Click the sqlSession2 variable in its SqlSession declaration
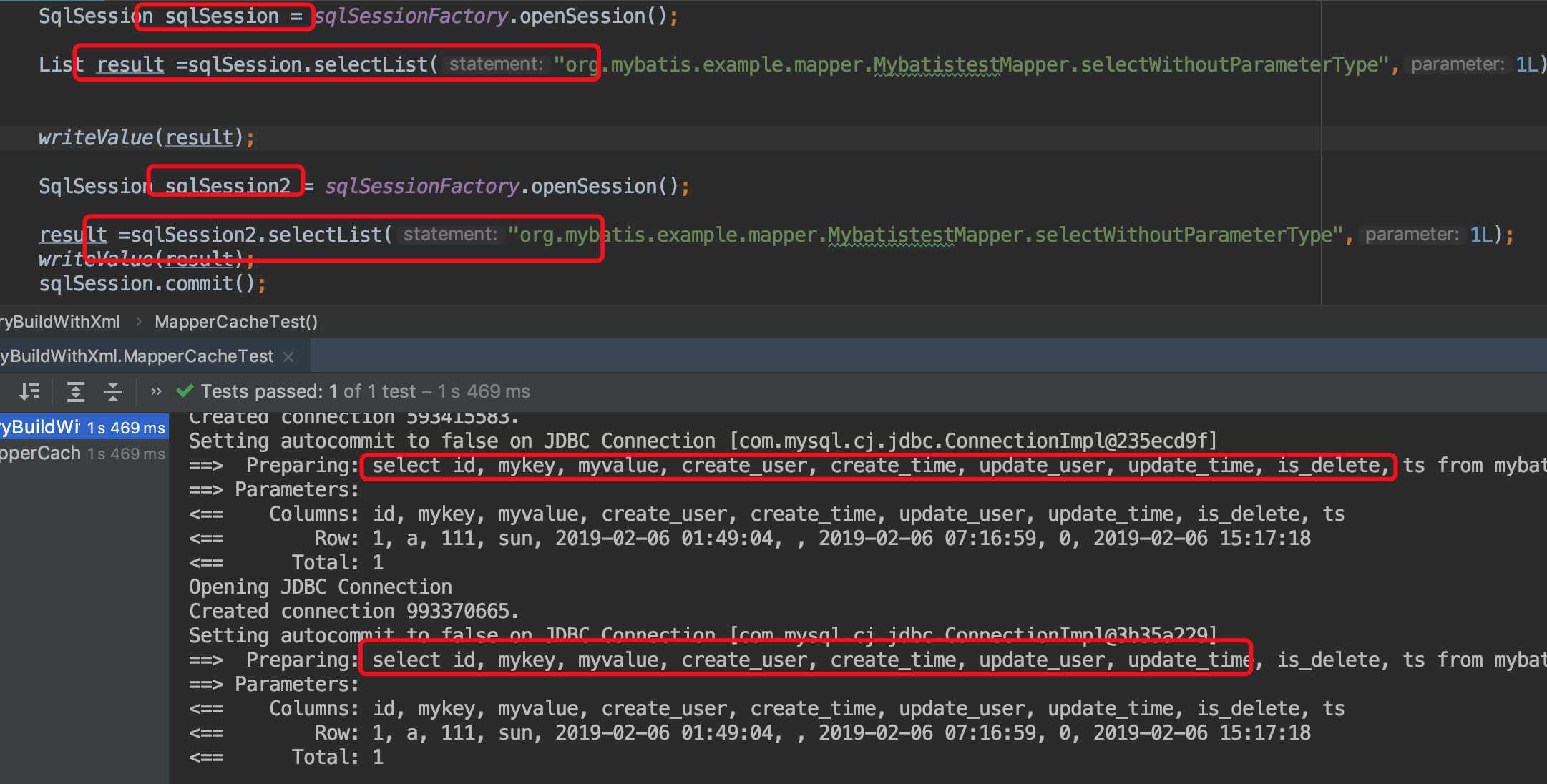1547x784 pixels. (228, 186)
